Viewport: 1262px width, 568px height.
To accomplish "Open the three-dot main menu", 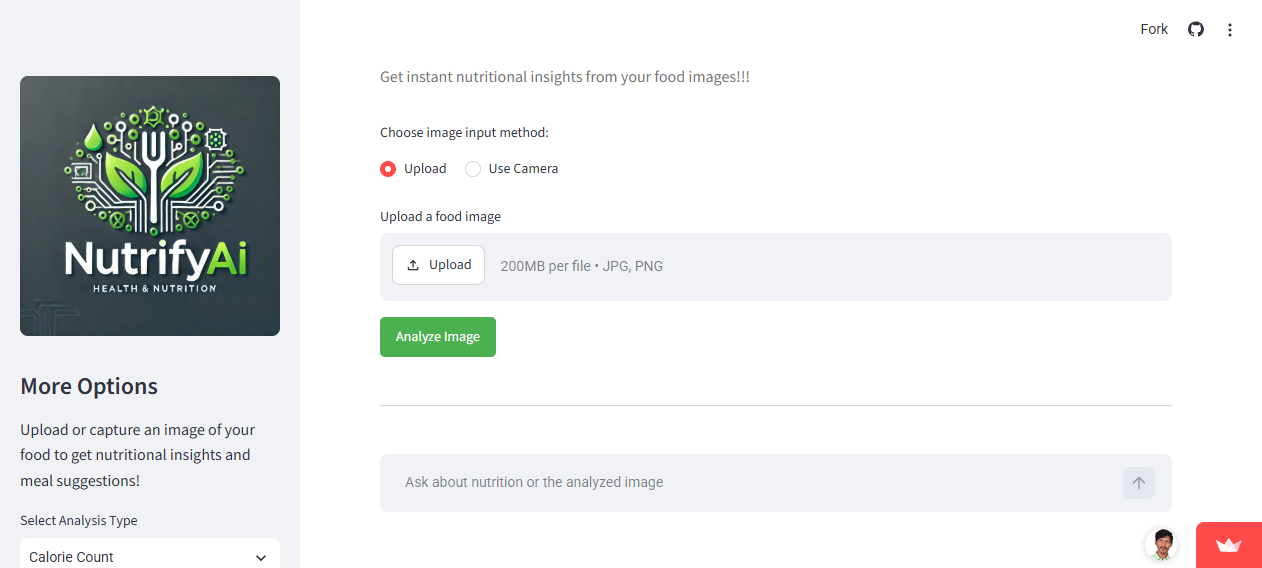I will coord(1230,30).
